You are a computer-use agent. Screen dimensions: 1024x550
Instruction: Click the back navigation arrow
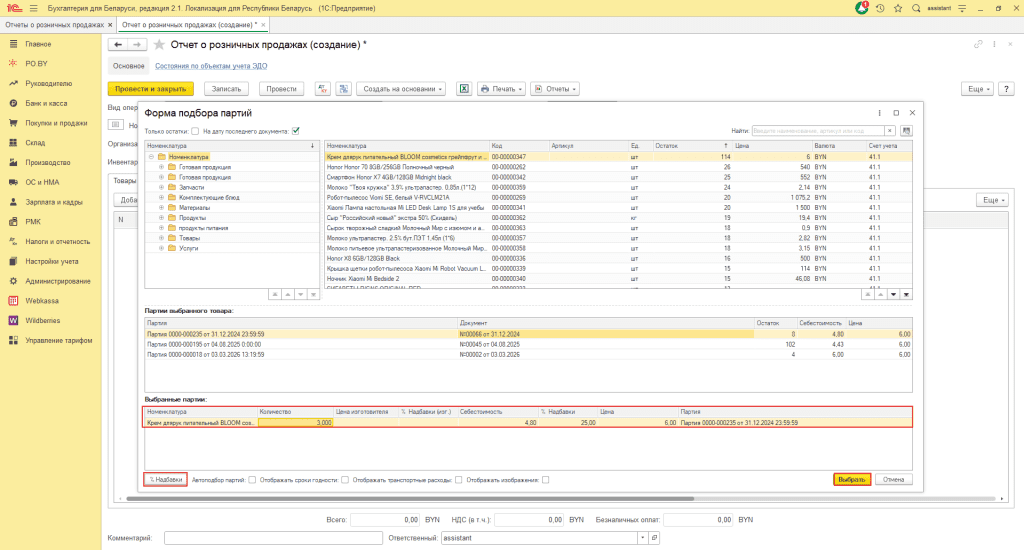118,45
